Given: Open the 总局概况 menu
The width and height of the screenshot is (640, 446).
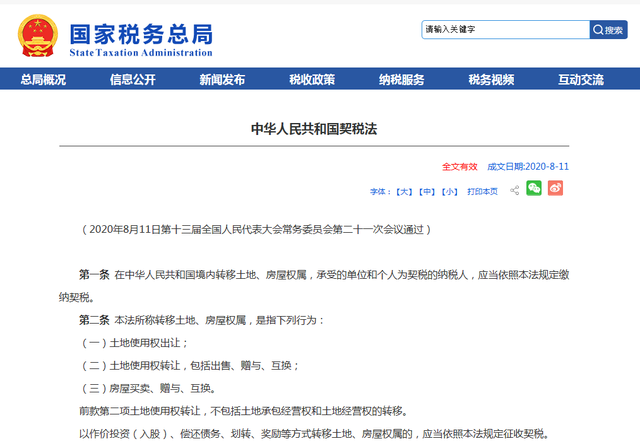Looking at the screenshot, I should [x=43, y=80].
